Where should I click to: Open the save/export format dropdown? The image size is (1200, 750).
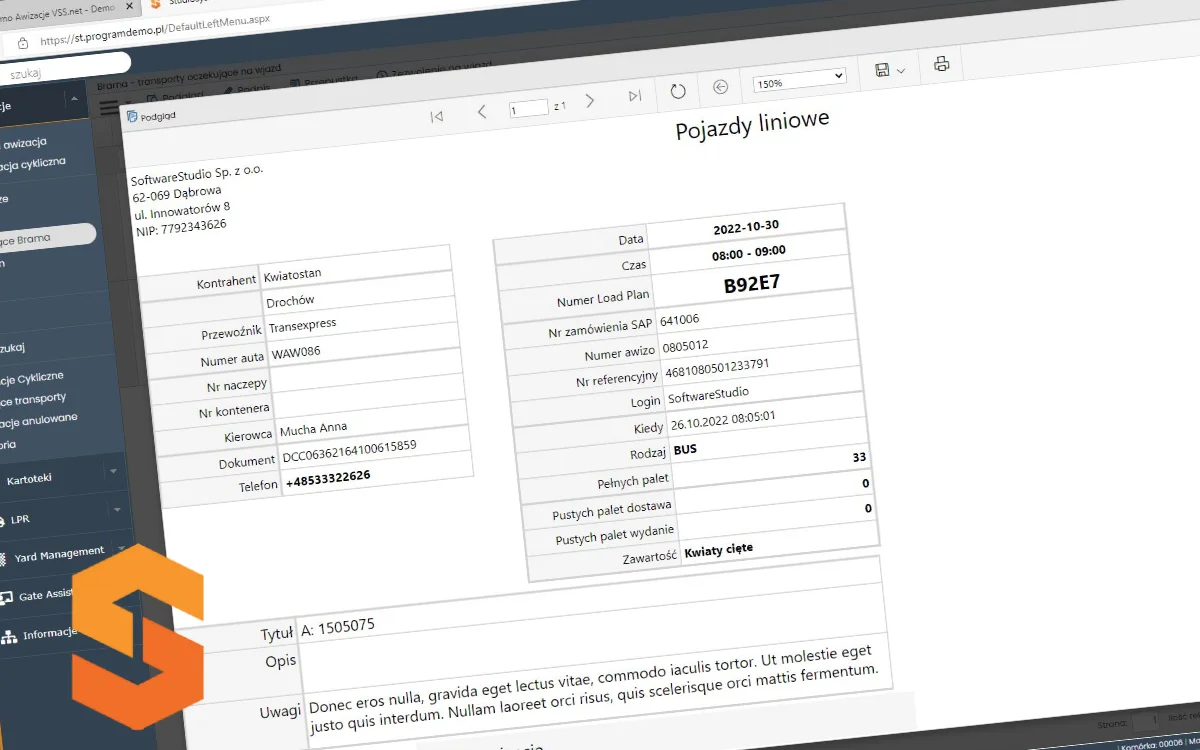click(890, 70)
